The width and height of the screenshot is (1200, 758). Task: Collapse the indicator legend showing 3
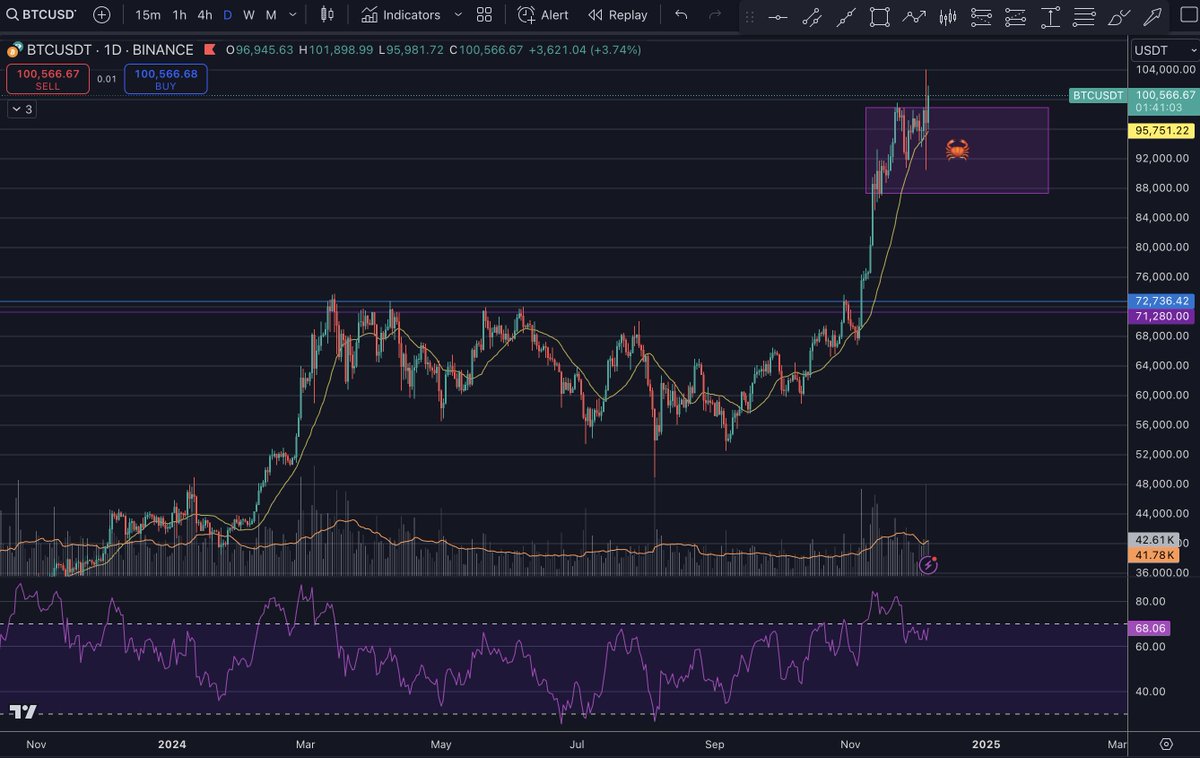(x=22, y=110)
